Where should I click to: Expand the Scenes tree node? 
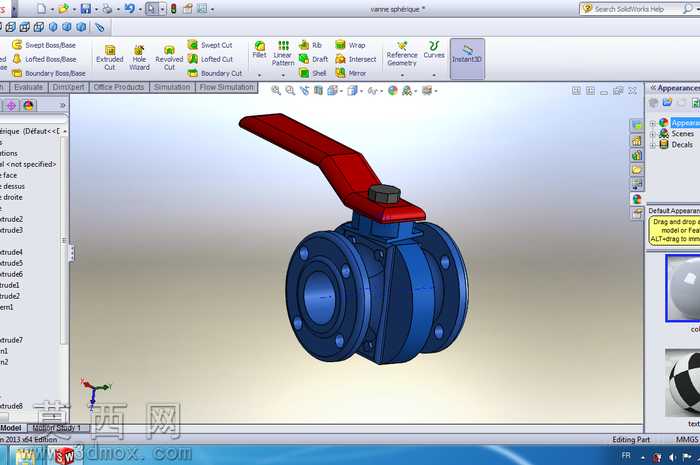click(652, 134)
